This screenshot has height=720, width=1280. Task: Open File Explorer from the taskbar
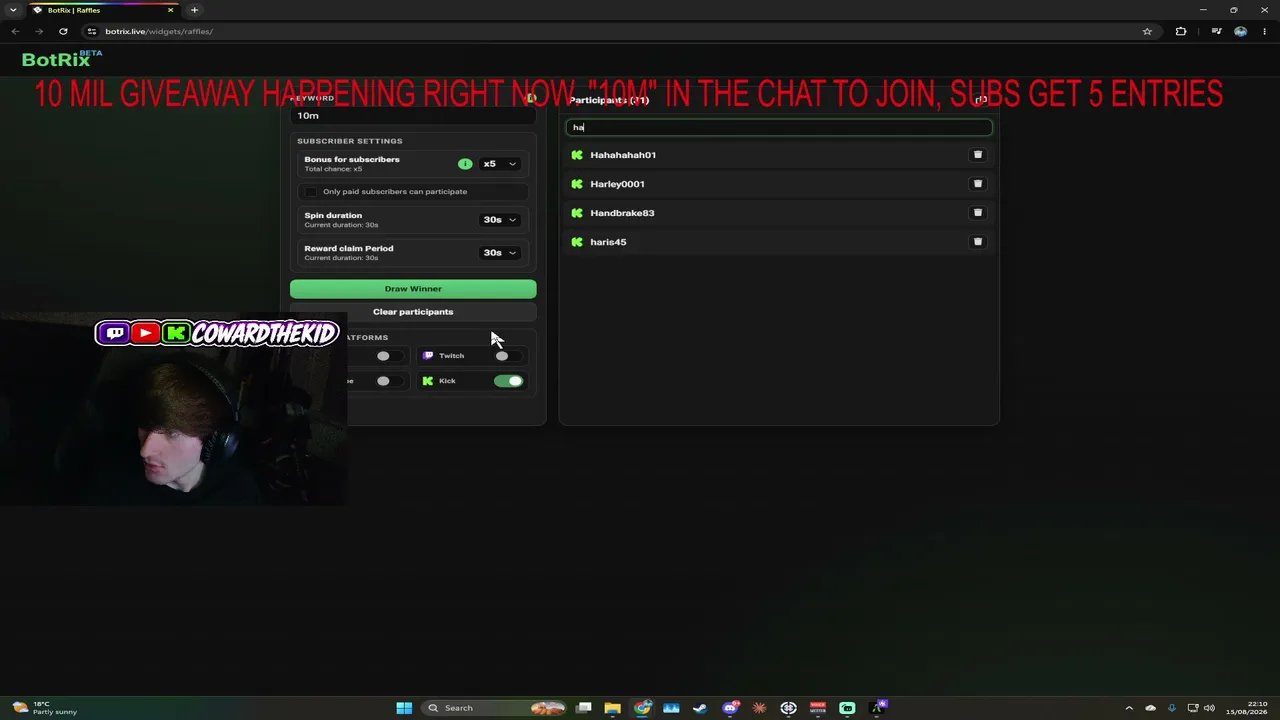click(x=612, y=708)
